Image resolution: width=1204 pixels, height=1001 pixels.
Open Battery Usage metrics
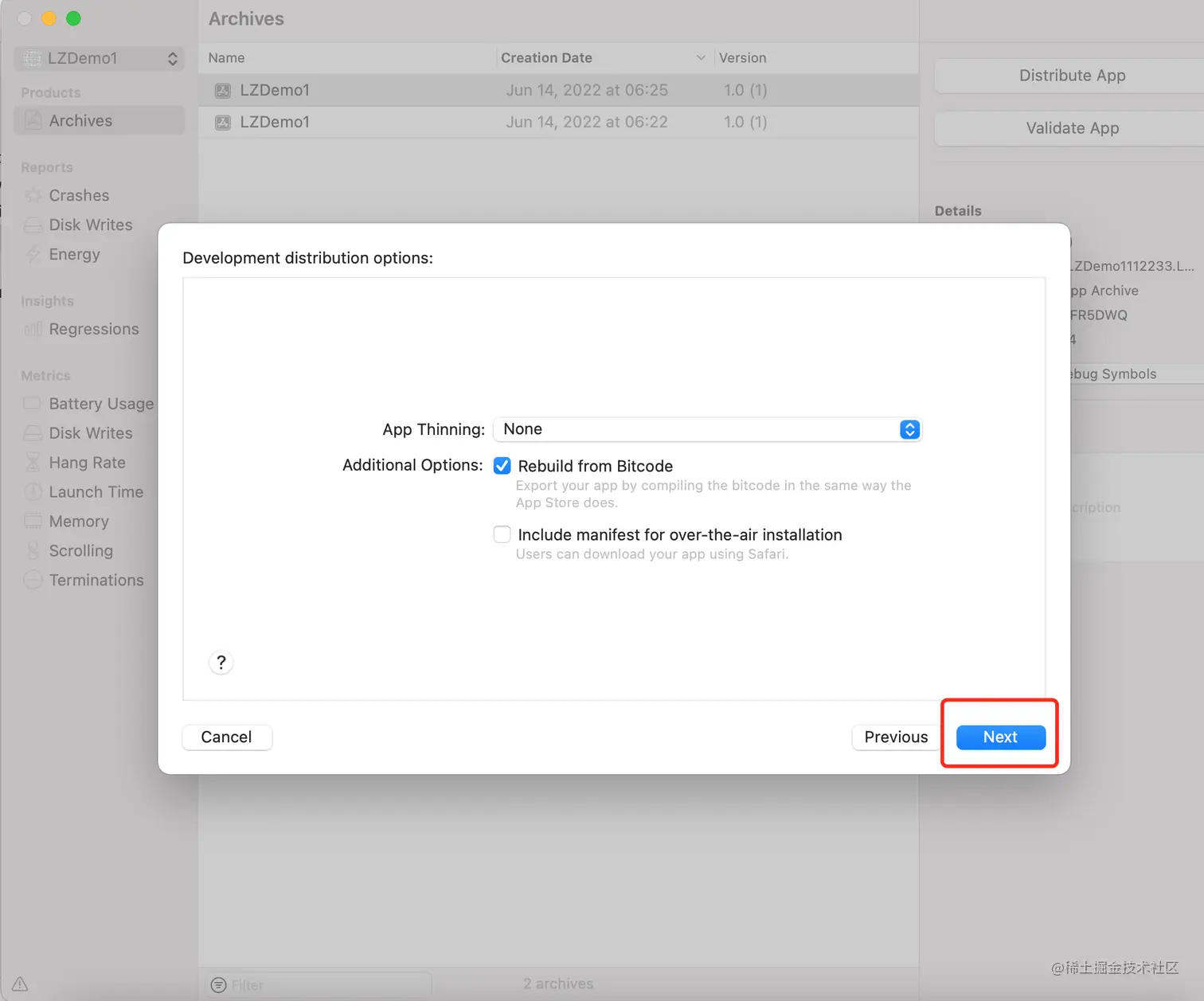[x=101, y=404]
